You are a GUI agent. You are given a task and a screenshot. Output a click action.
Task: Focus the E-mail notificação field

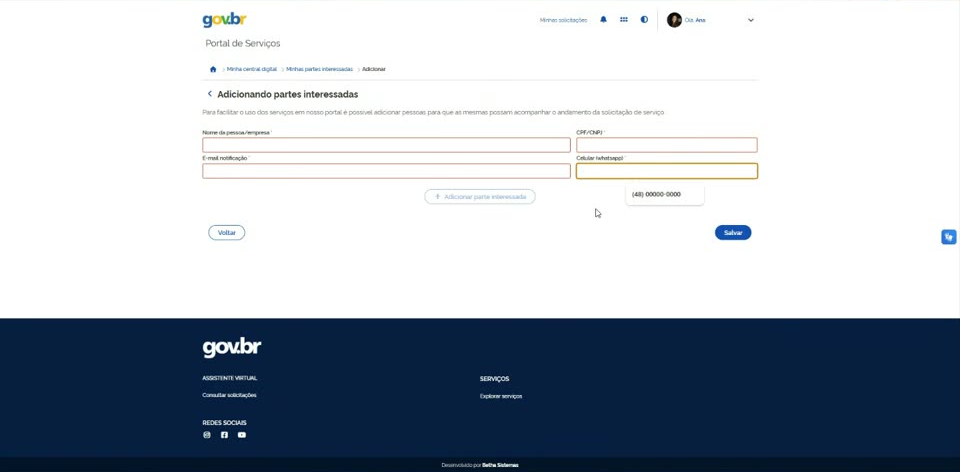coord(386,171)
